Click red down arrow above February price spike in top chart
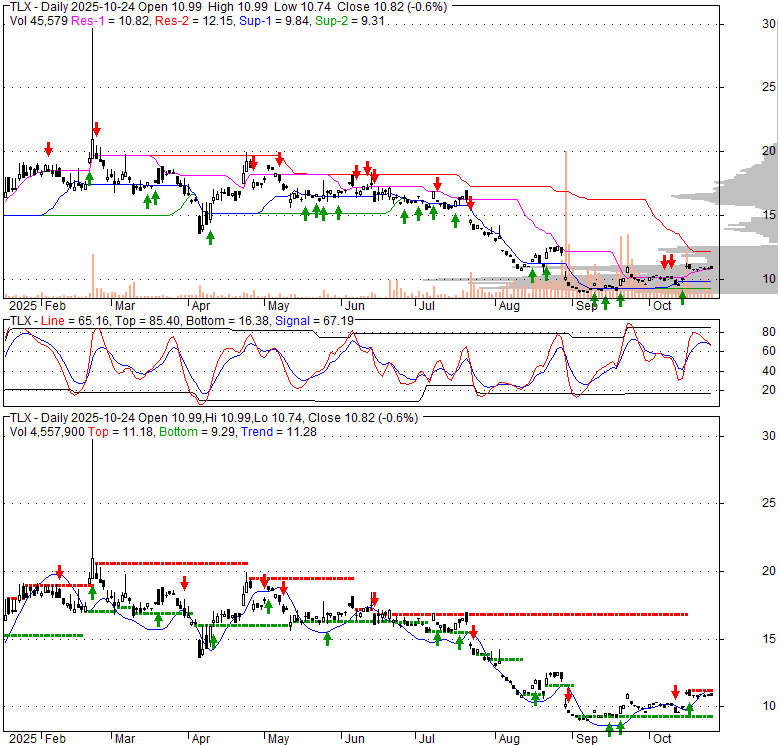Image resolution: width=780 pixels, height=745 pixels. (x=97, y=130)
